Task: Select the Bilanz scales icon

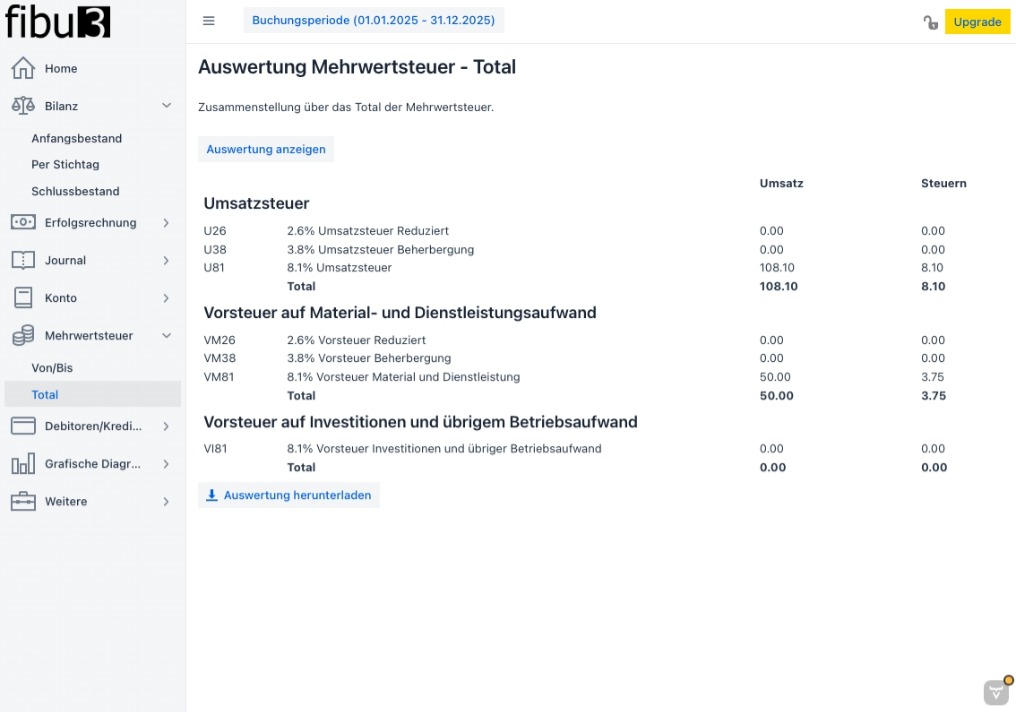Action: pos(22,105)
